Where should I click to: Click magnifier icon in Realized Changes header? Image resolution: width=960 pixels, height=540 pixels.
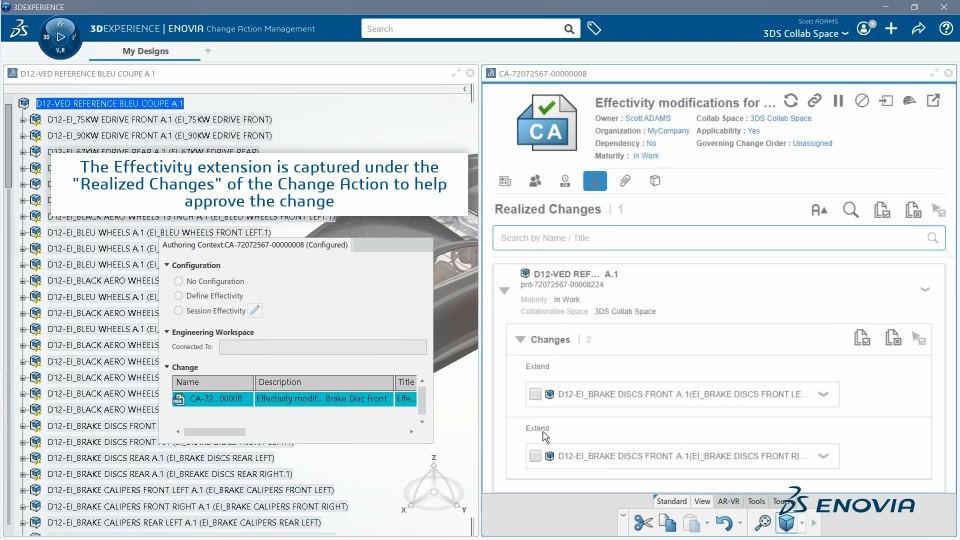pyautogui.click(x=850, y=210)
